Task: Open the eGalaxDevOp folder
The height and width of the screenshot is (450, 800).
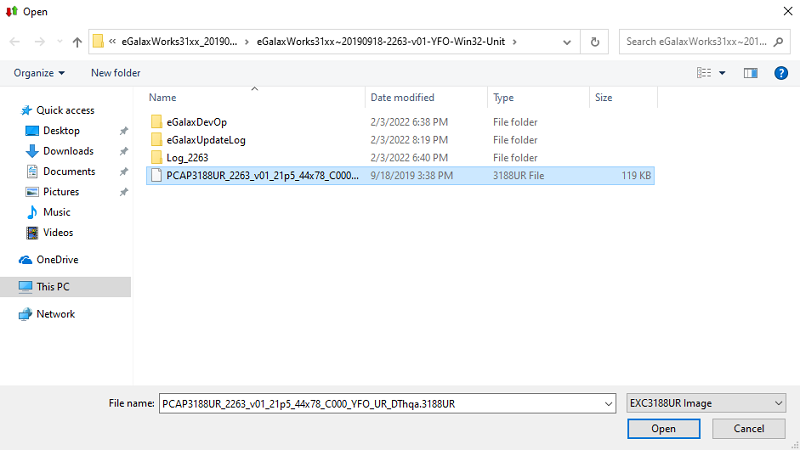Action: (x=197, y=122)
